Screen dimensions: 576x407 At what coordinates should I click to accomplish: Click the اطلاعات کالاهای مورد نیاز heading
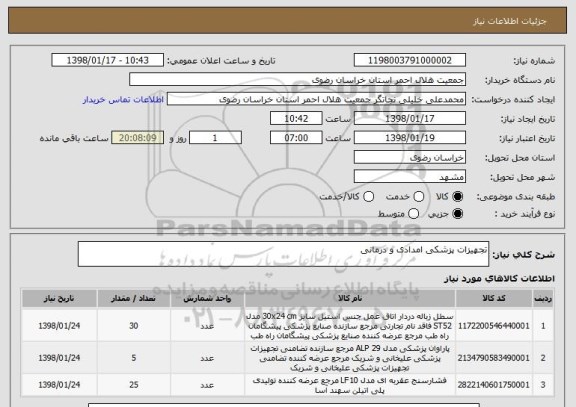tap(500, 279)
